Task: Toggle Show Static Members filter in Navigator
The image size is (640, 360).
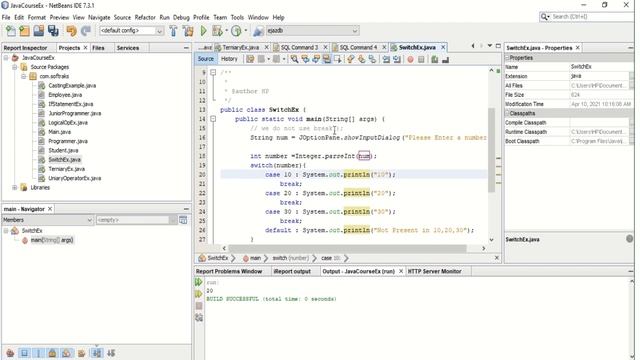Action: (38, 353)
